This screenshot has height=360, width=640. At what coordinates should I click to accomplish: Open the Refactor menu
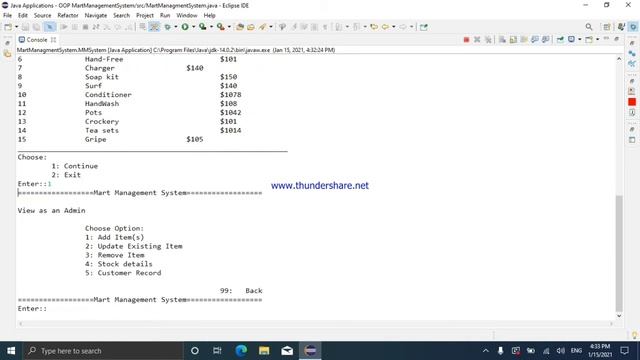click(x=68, y=16)
